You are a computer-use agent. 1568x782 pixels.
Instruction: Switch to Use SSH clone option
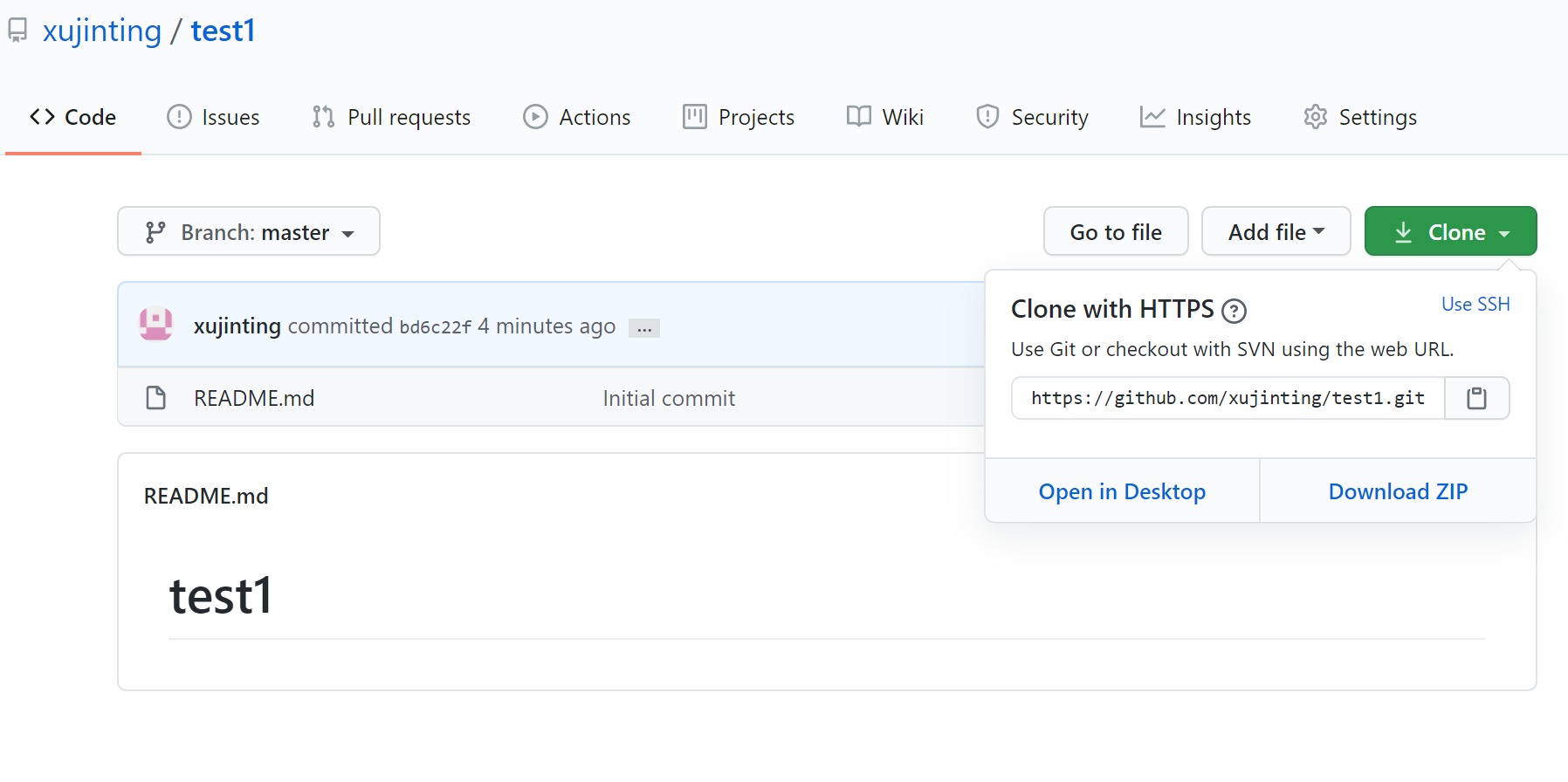(x=1475, y=304)
